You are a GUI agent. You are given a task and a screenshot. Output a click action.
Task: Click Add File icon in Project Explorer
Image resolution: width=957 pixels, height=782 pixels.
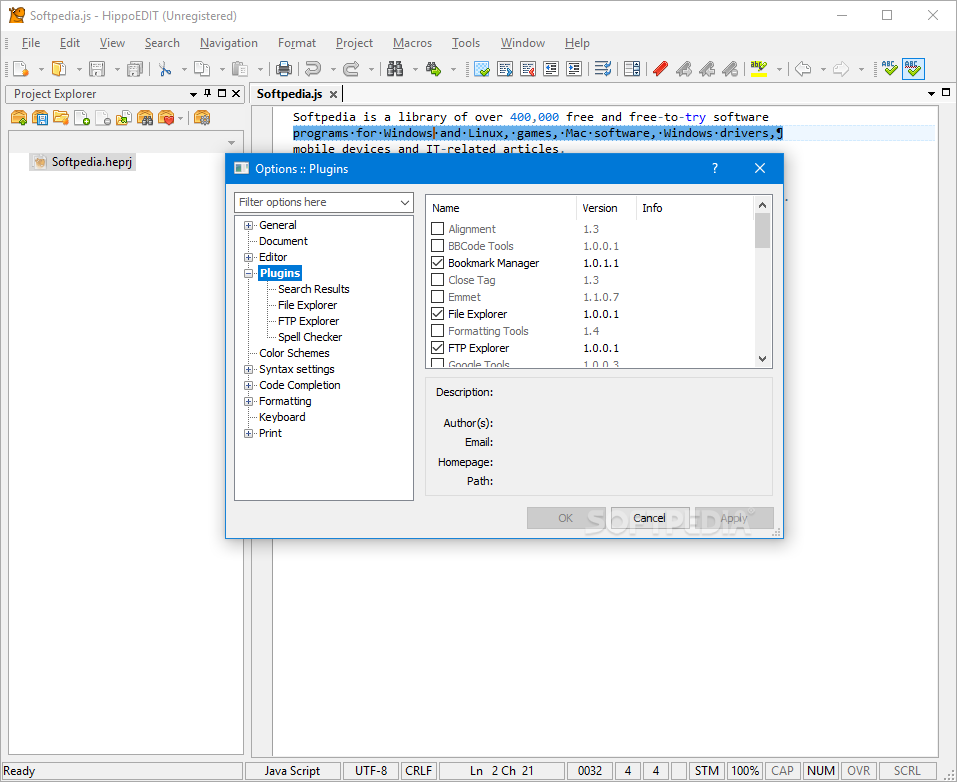(x=82, y=118)
